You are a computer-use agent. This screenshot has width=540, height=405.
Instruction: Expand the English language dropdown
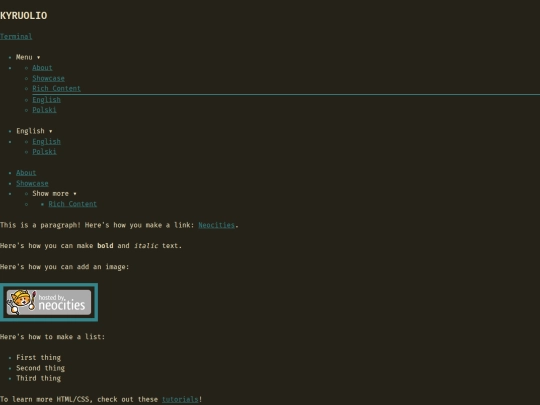(x=34, y=131)
